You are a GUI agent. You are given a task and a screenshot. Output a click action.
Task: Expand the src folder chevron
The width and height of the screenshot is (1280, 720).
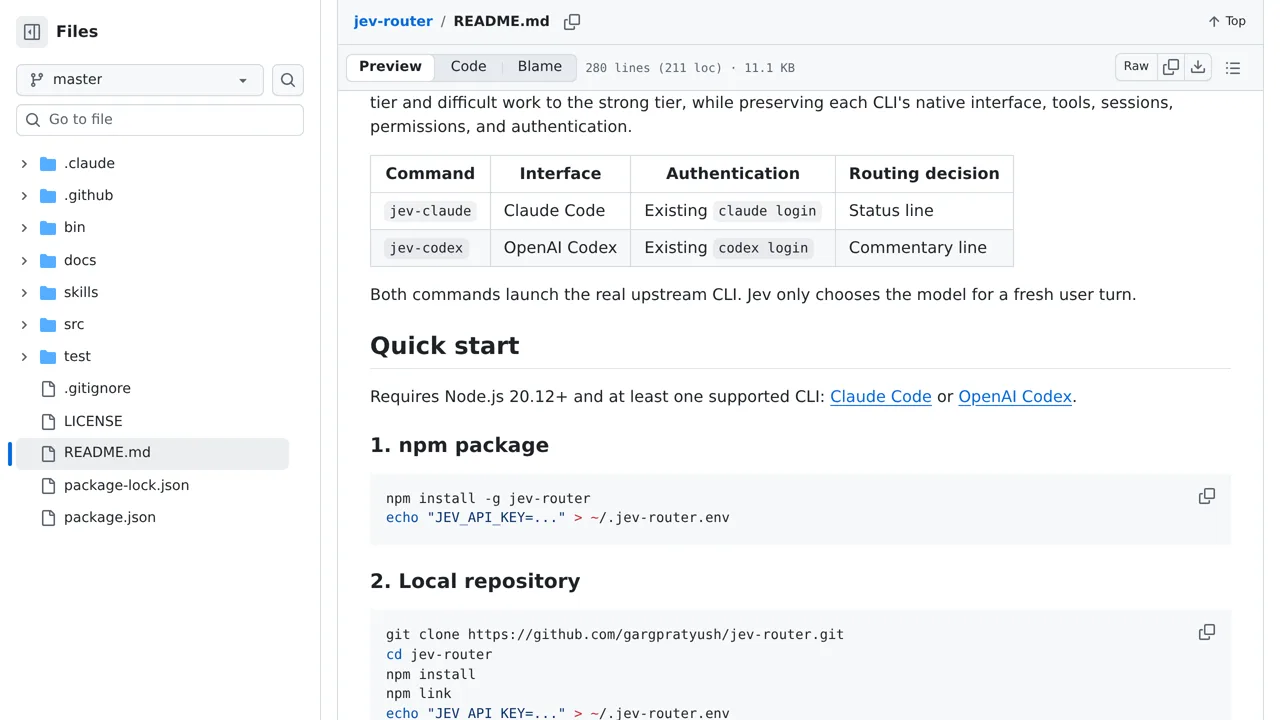(24, 325)
